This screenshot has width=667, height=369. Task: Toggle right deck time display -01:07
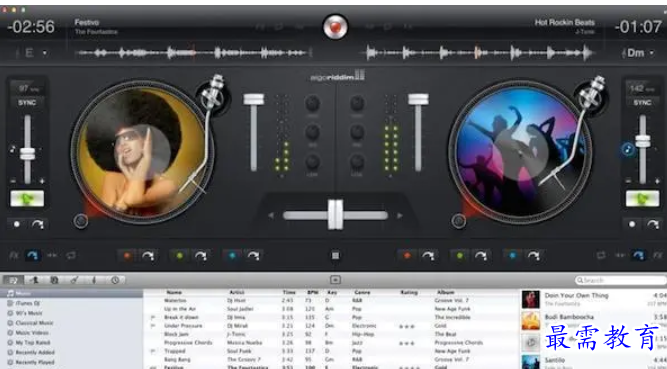pos(638,27)
